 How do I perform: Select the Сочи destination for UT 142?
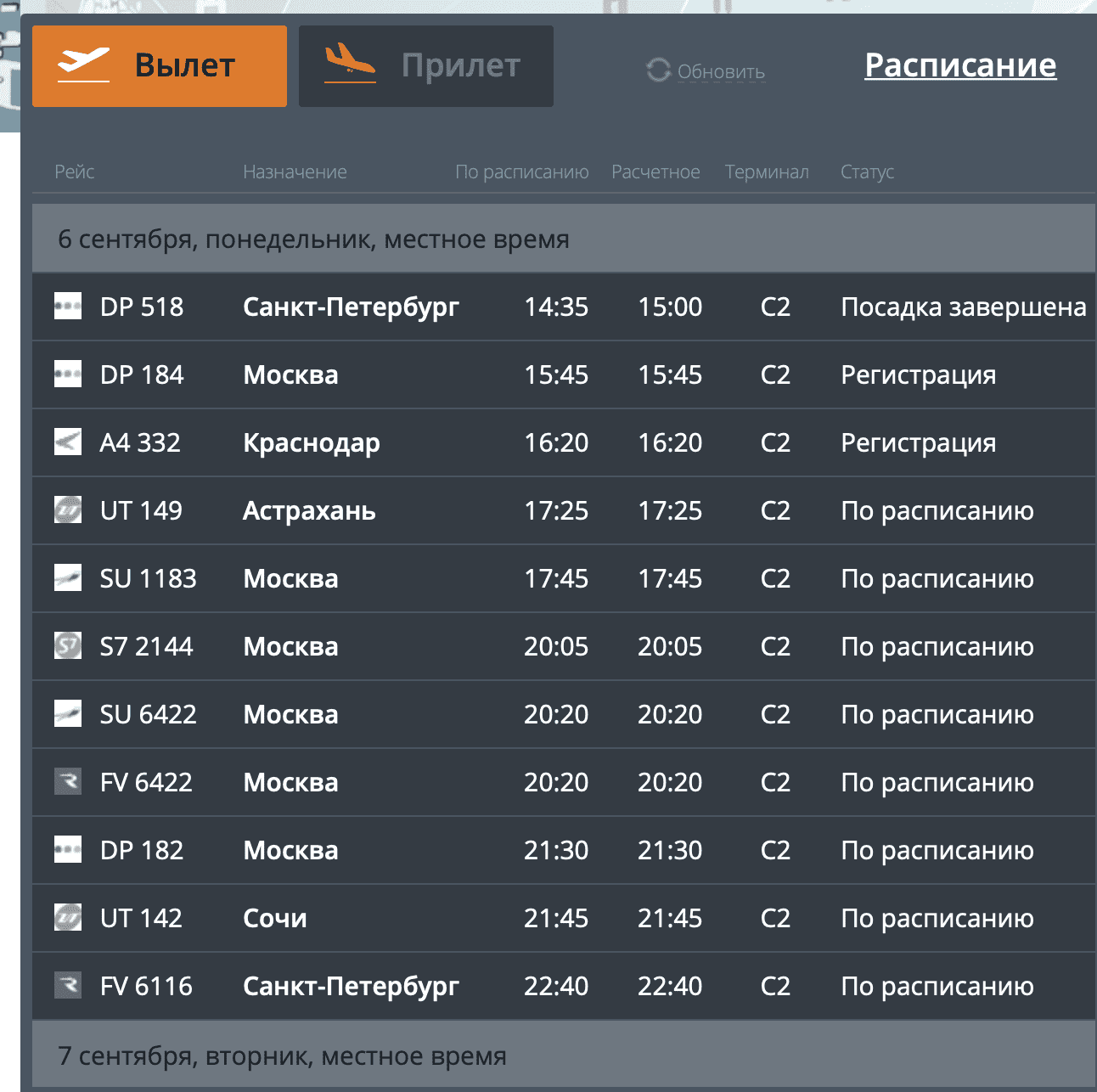coord(275,918)
